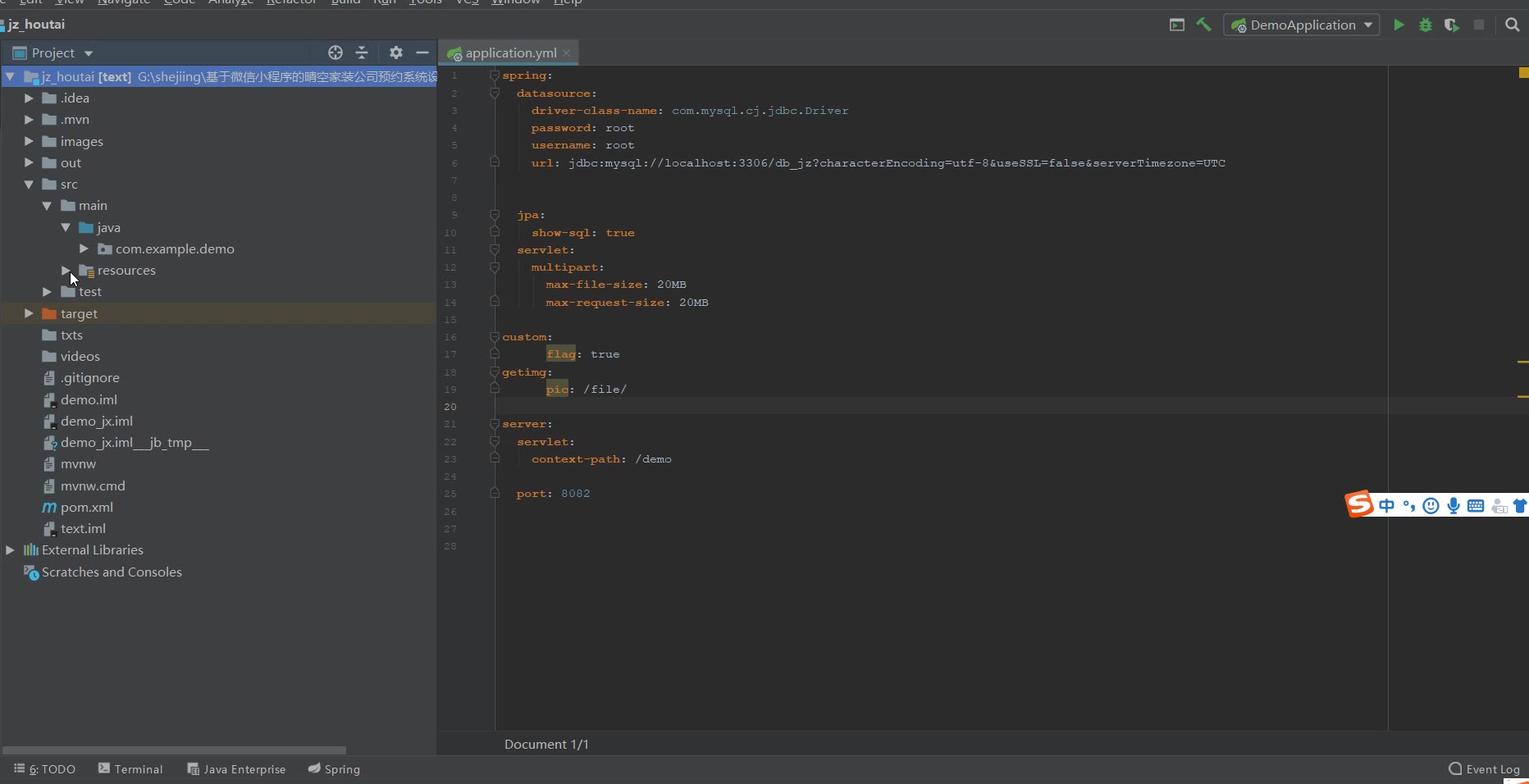
Task: Run DemoApplication with the green play icon
Action: pyautogui.click(x=1399, y=25)
